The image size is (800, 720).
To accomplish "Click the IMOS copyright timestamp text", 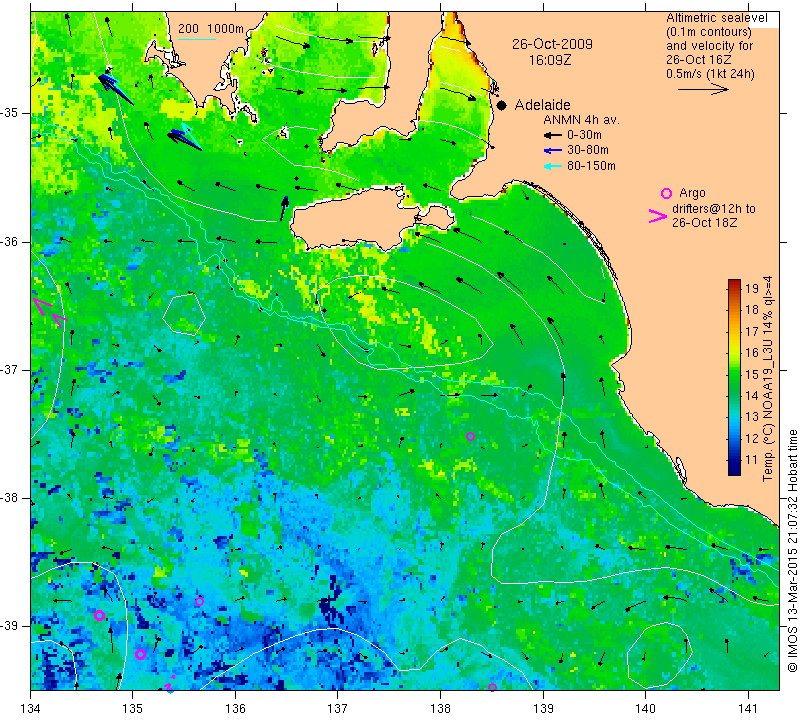I will 792,550.
